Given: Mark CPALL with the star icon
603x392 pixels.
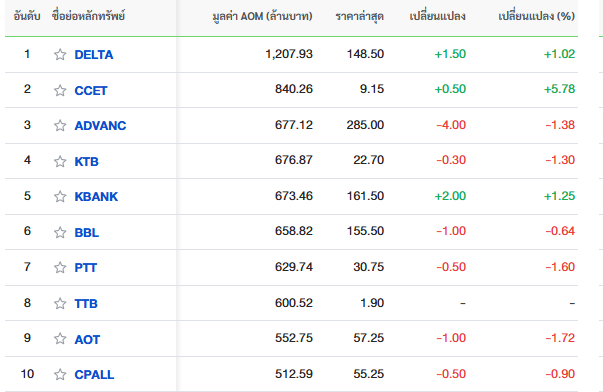Looking at the screenshot, I should (60, 374).
